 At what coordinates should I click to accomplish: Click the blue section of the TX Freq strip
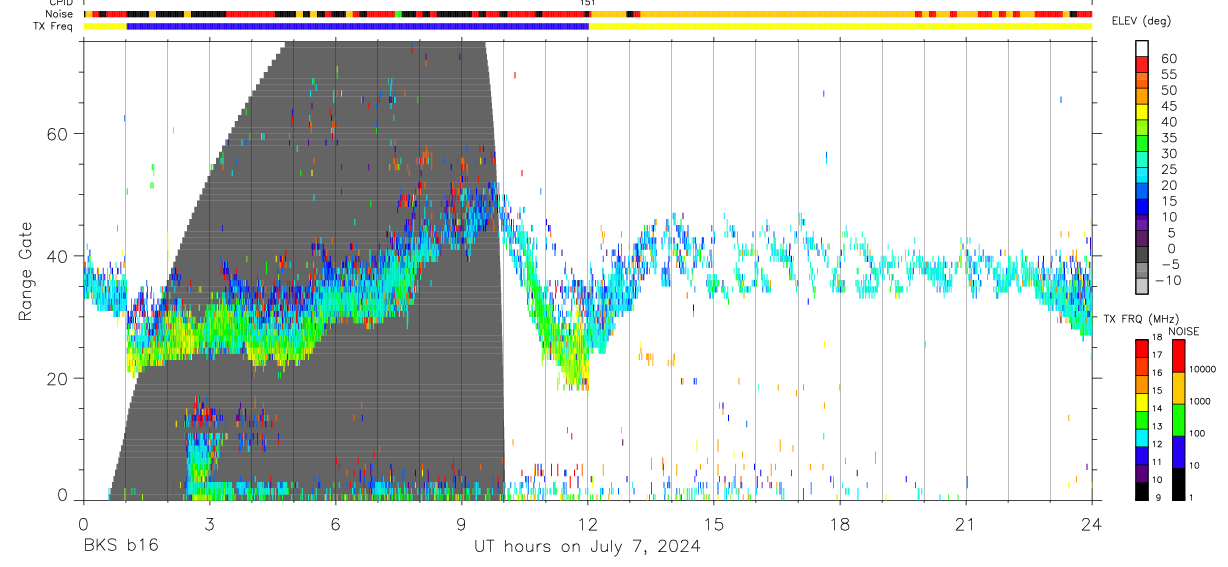[357, 26]
